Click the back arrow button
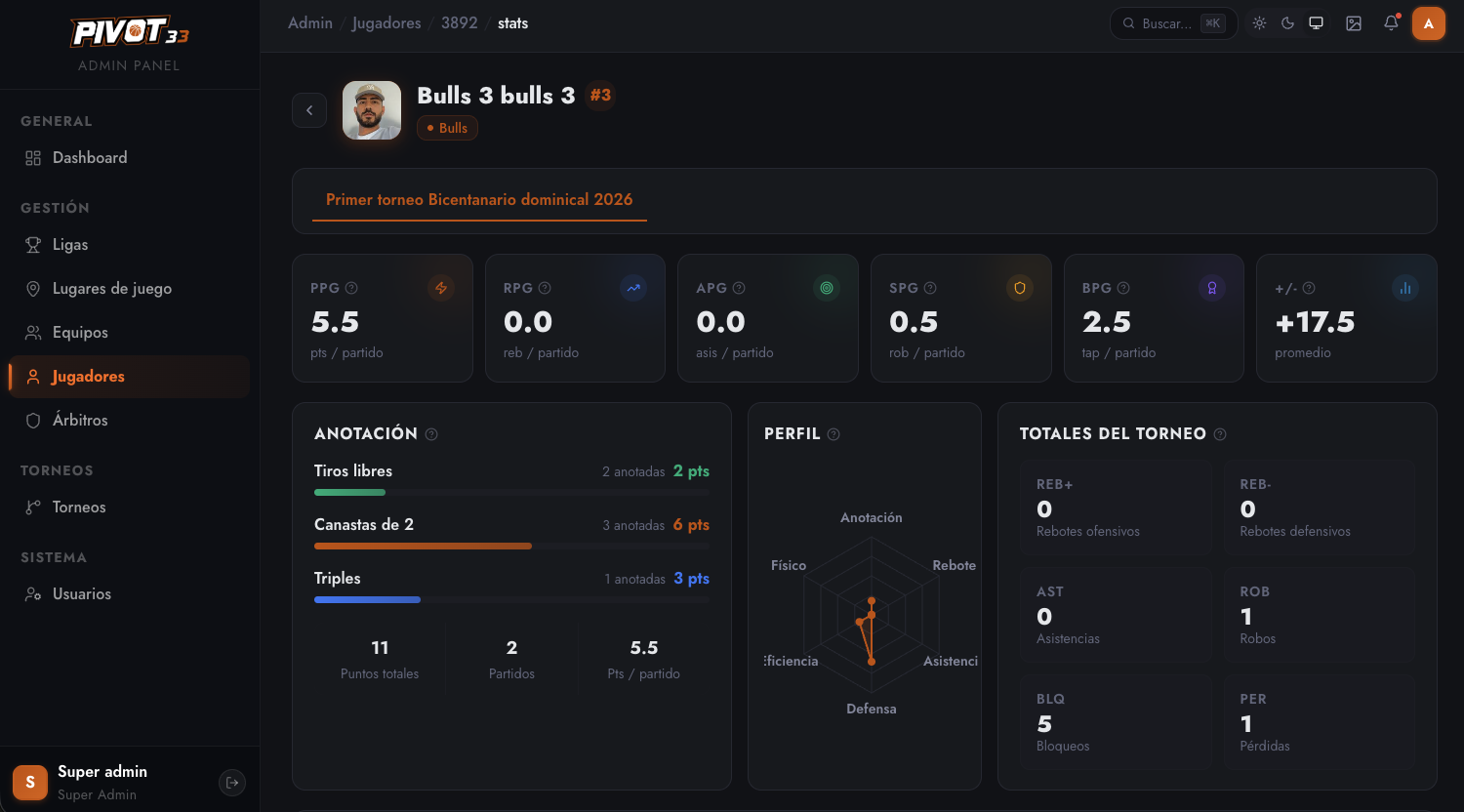1464x812 pixels. pyautogui.click(x=309, y=110)
